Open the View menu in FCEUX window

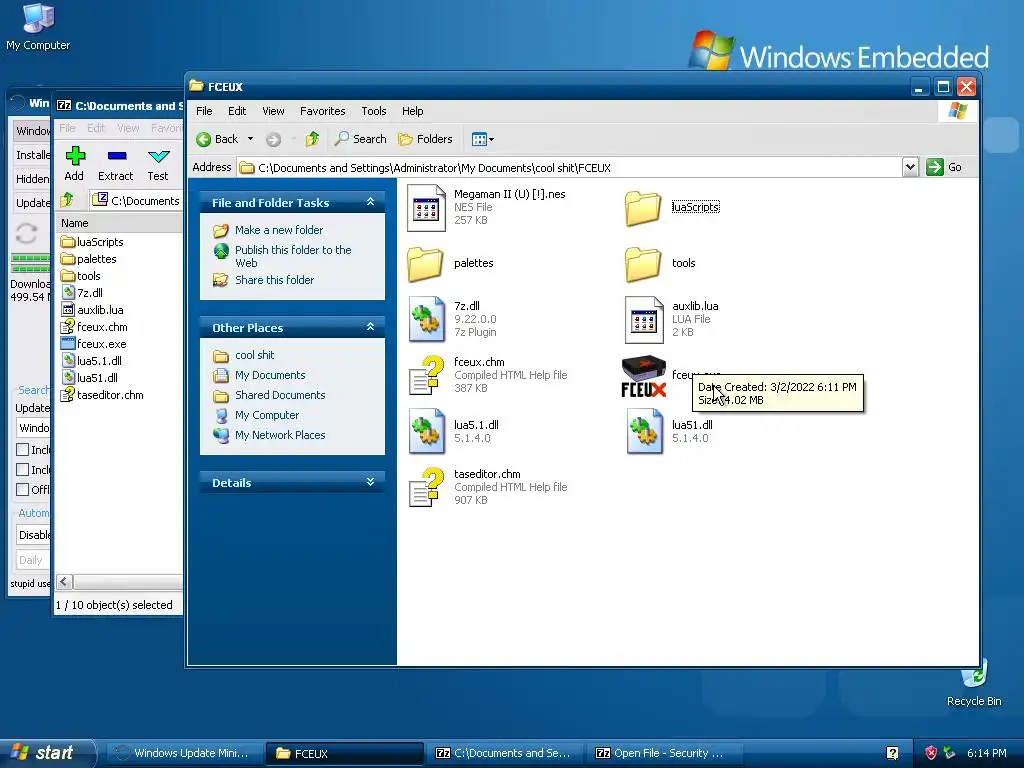tap(273, 111)
